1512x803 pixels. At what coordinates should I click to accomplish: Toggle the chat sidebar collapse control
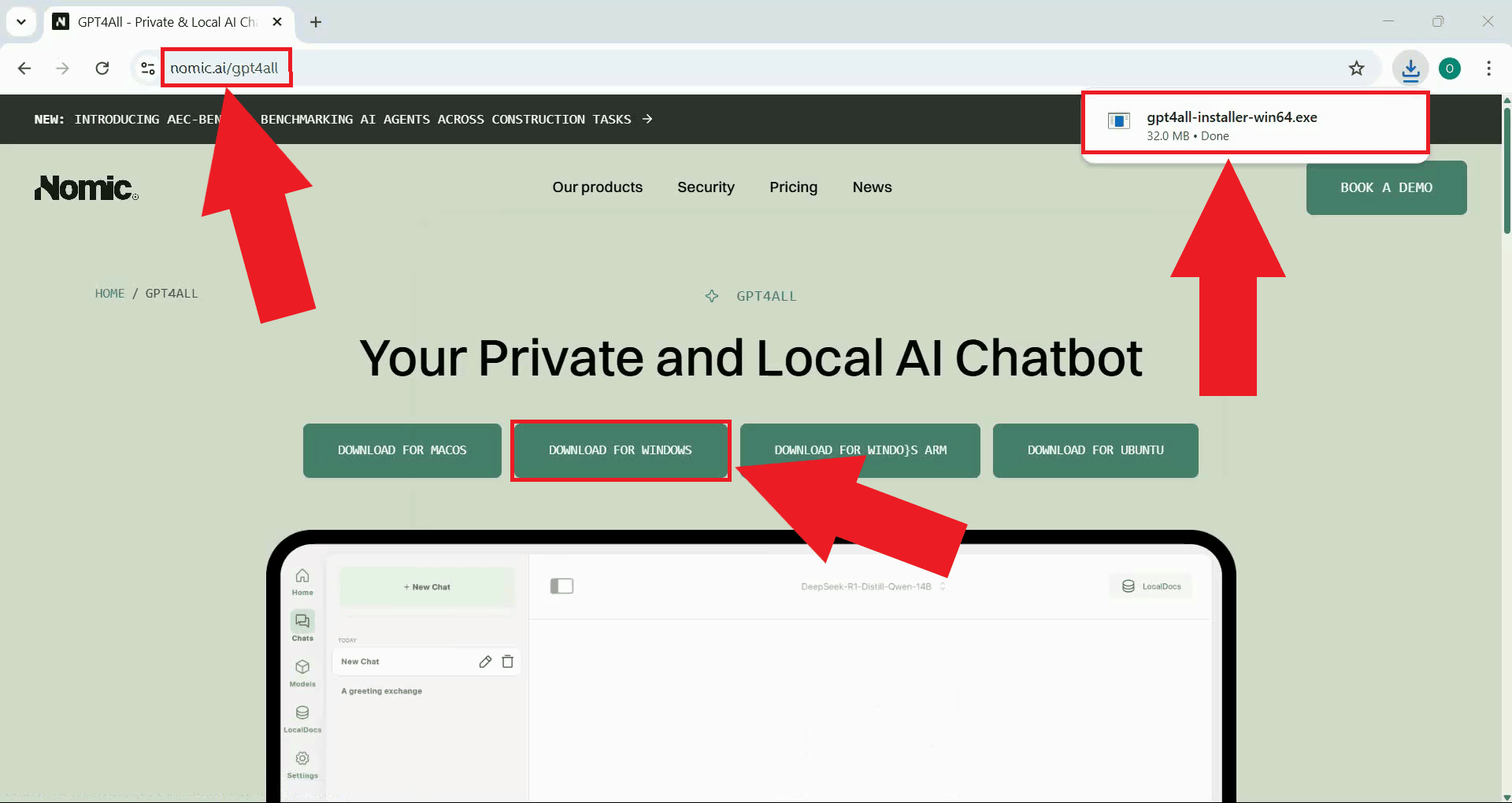tap(562, 586)
